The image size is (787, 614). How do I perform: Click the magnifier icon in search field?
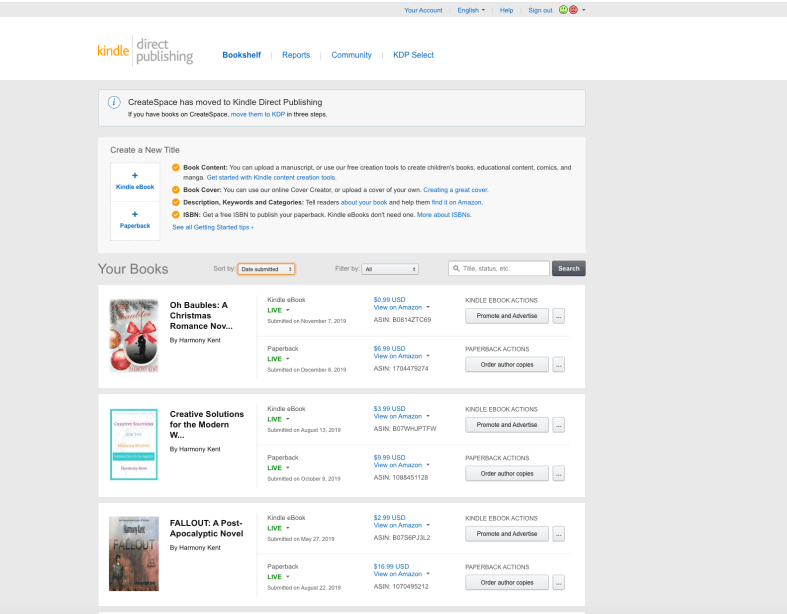456,269
